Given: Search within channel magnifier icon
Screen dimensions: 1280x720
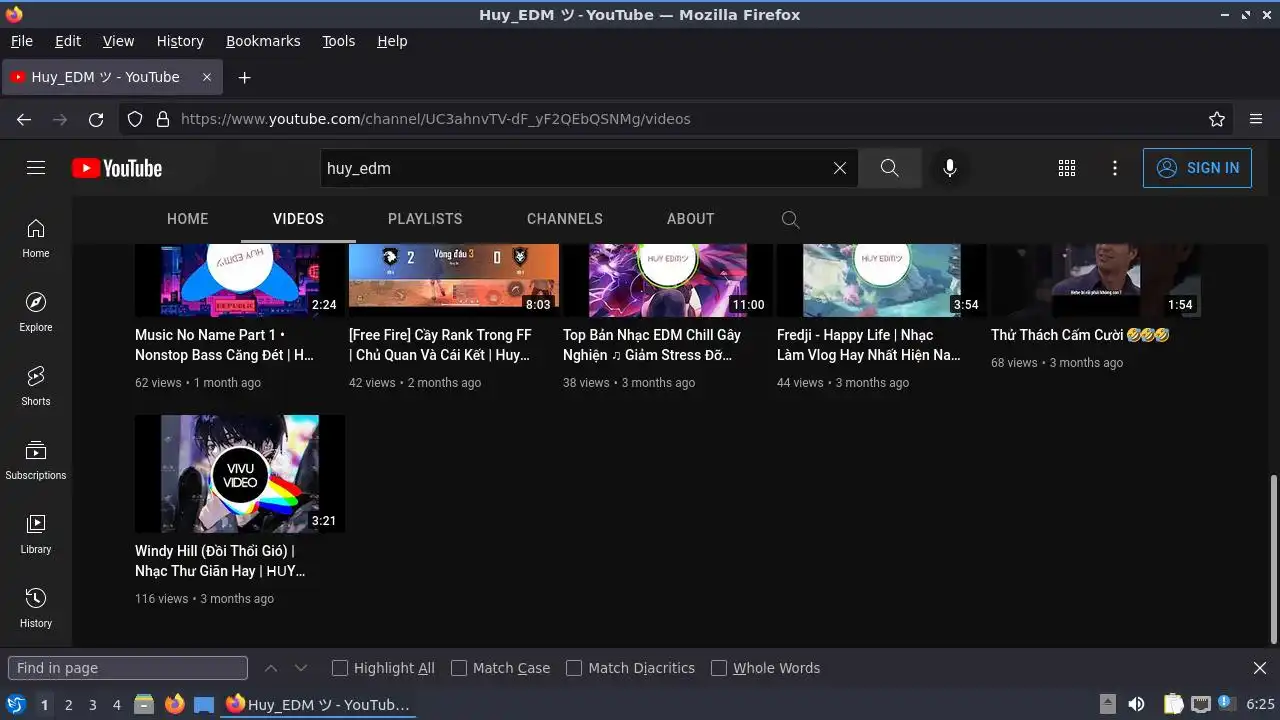Looking at the screenshot, I should (790, 219).
